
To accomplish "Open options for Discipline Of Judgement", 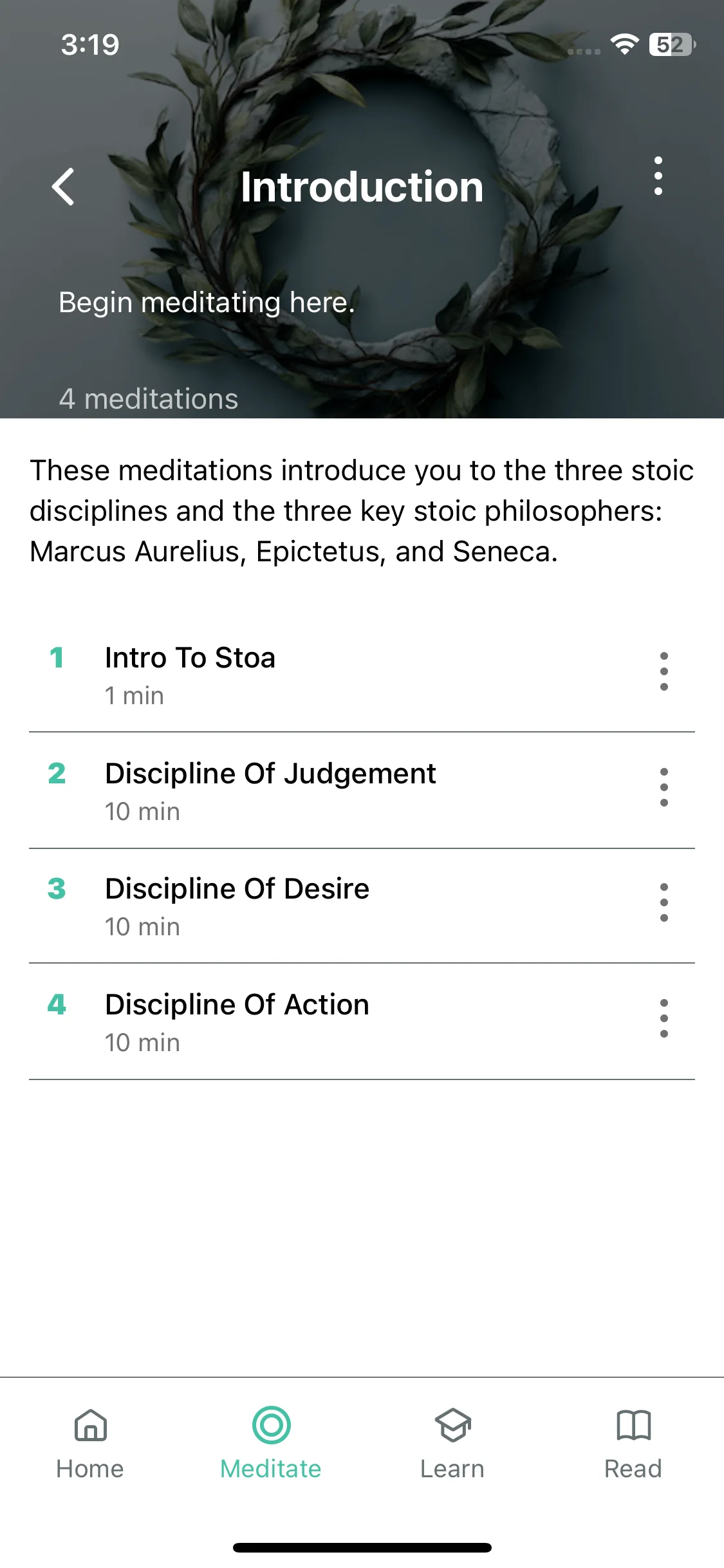I will (x=664, y=787).
